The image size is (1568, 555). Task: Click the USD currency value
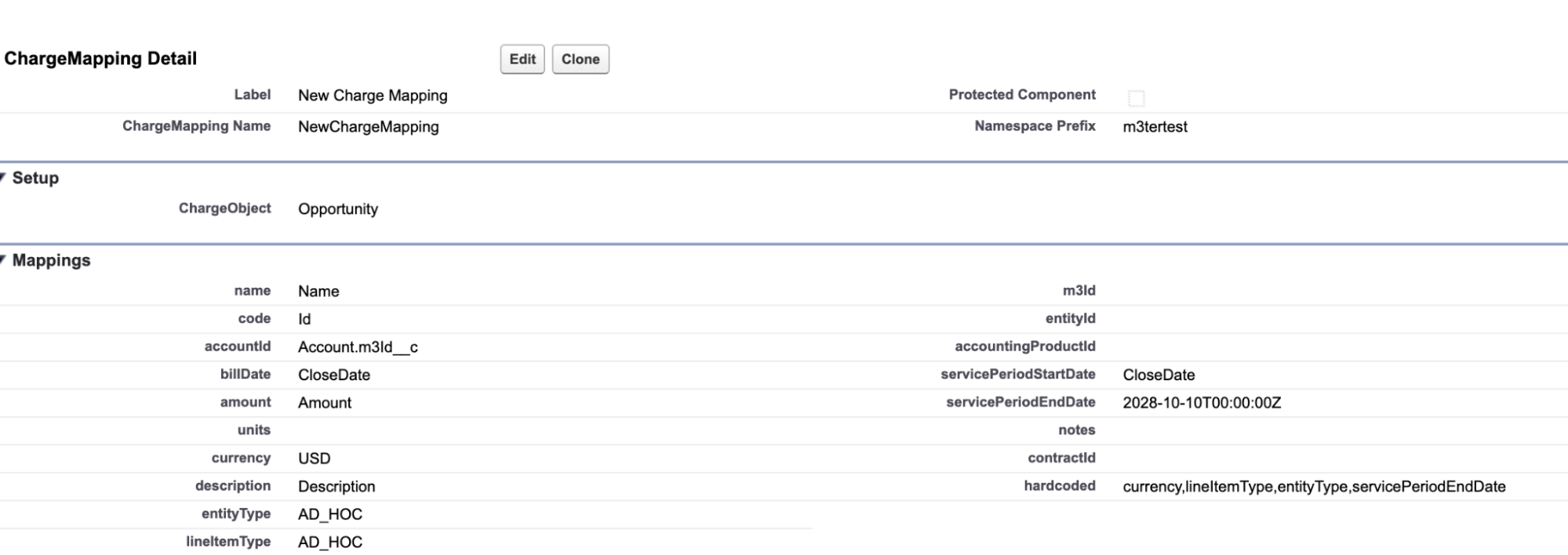click(314, 459)
